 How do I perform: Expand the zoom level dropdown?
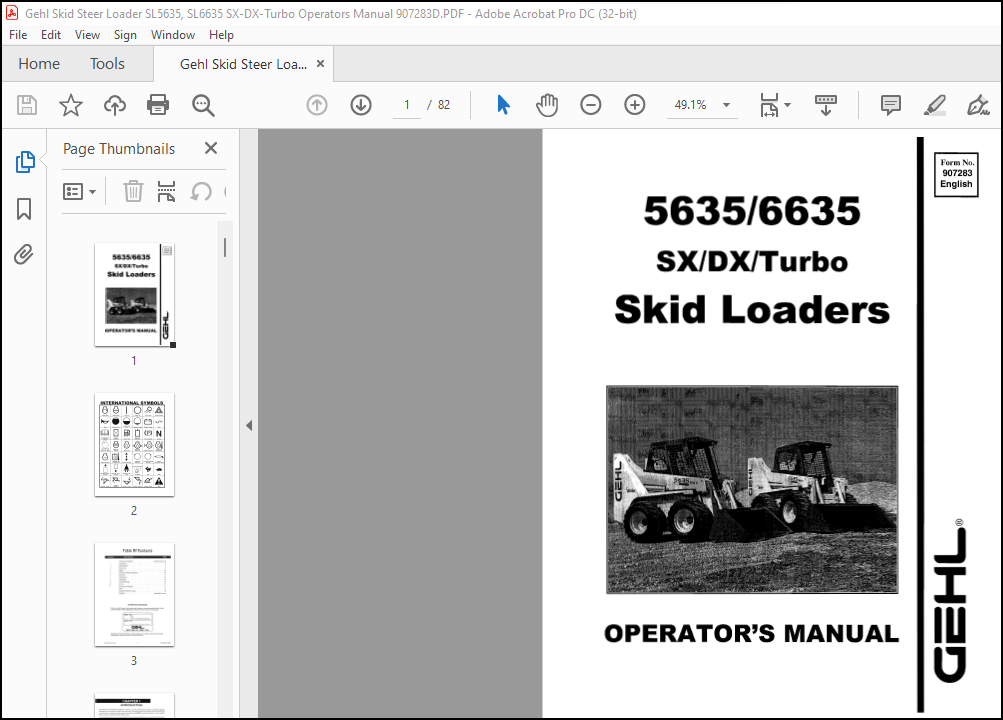click(x=727, y=105)
